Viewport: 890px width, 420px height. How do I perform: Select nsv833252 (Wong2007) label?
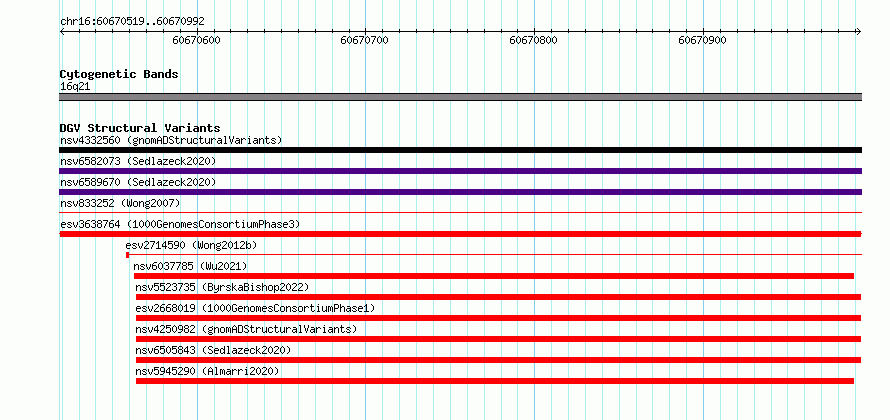point(120,203)
